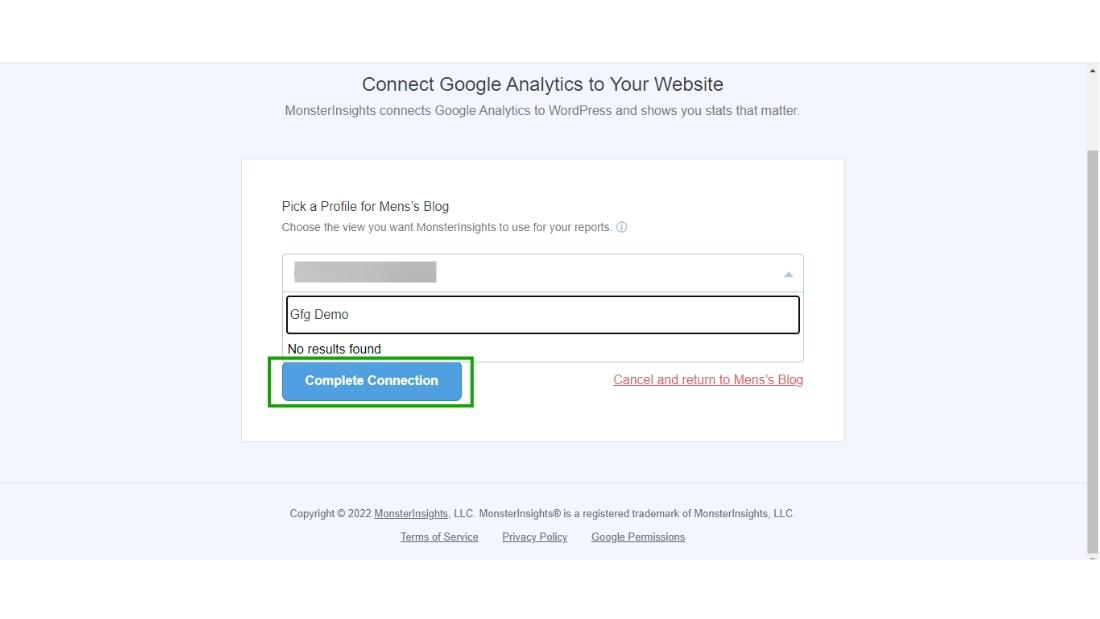This screenshot has width=1100, height=619.
Task: Open the Terms of Service link
Action: click(439, 537)
